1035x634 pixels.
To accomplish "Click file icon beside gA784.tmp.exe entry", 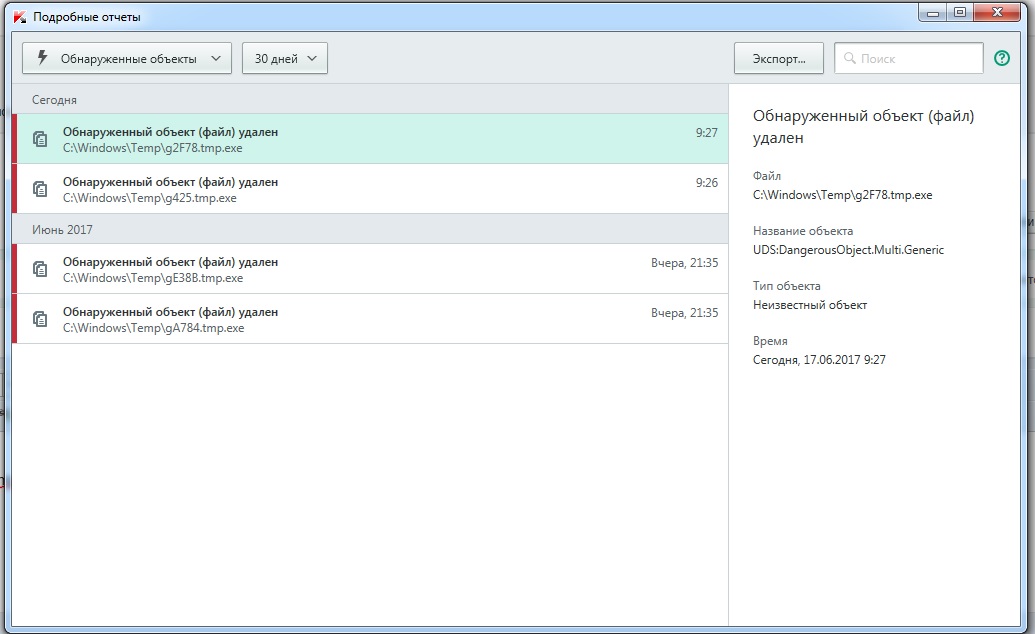I will pyautogui.click(x=41, y=319).
